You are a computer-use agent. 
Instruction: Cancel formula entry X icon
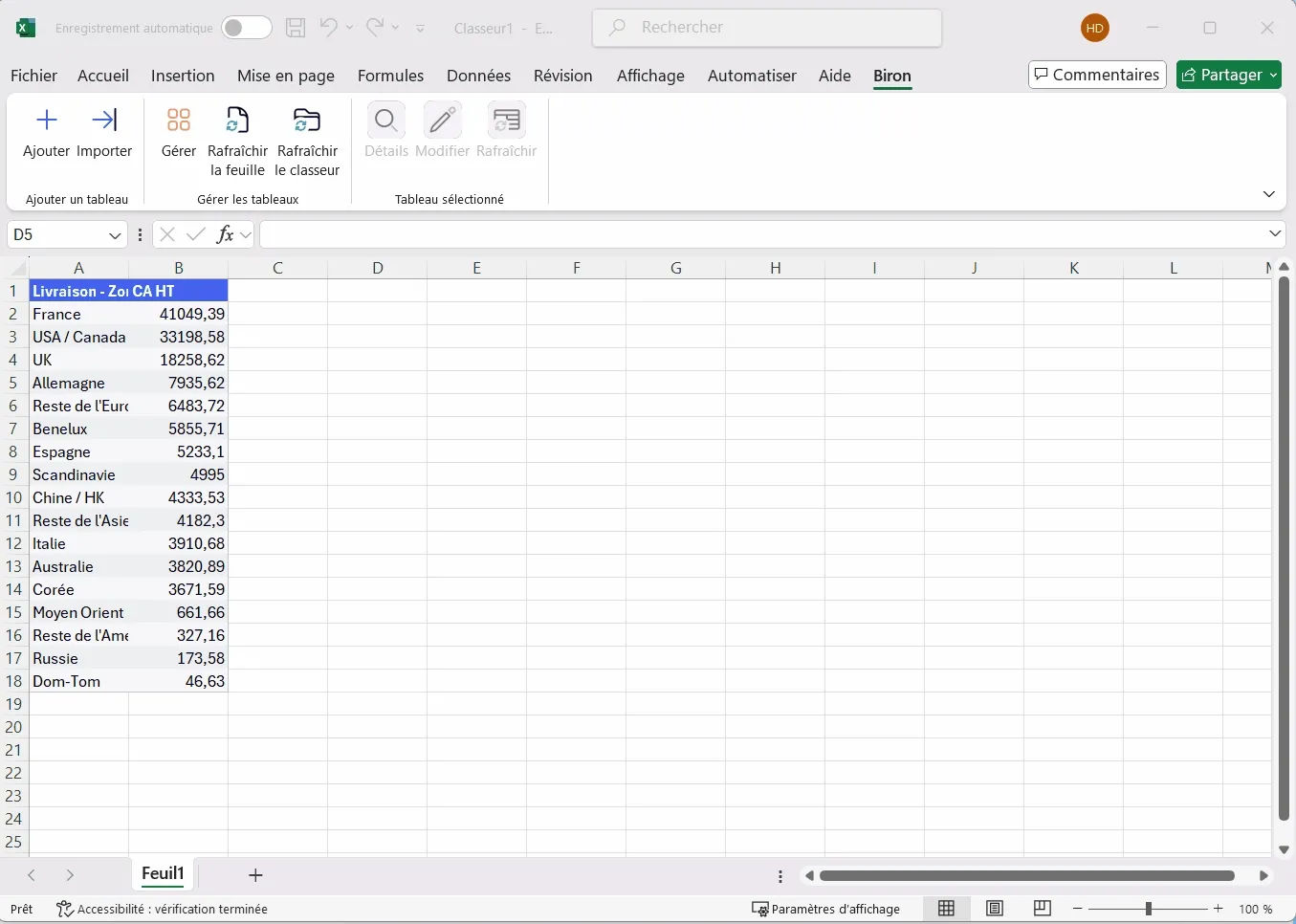click(x=167, y=234)
